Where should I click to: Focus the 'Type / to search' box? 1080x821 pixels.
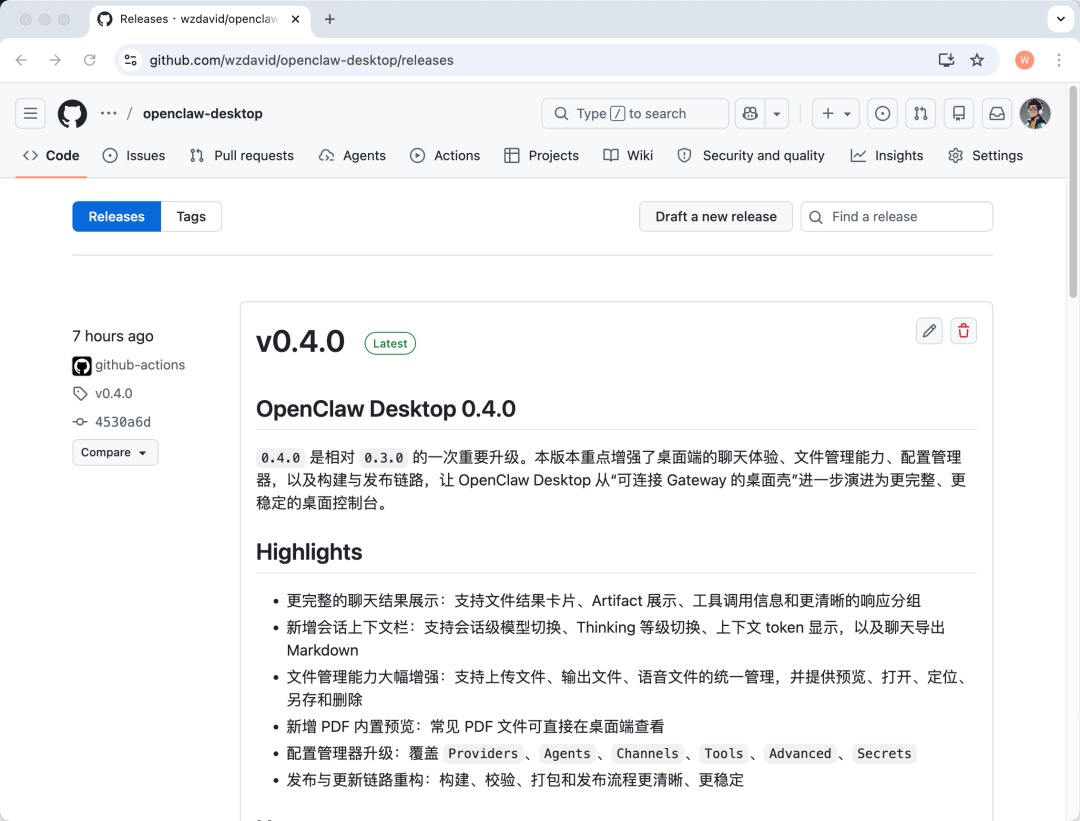635,114
